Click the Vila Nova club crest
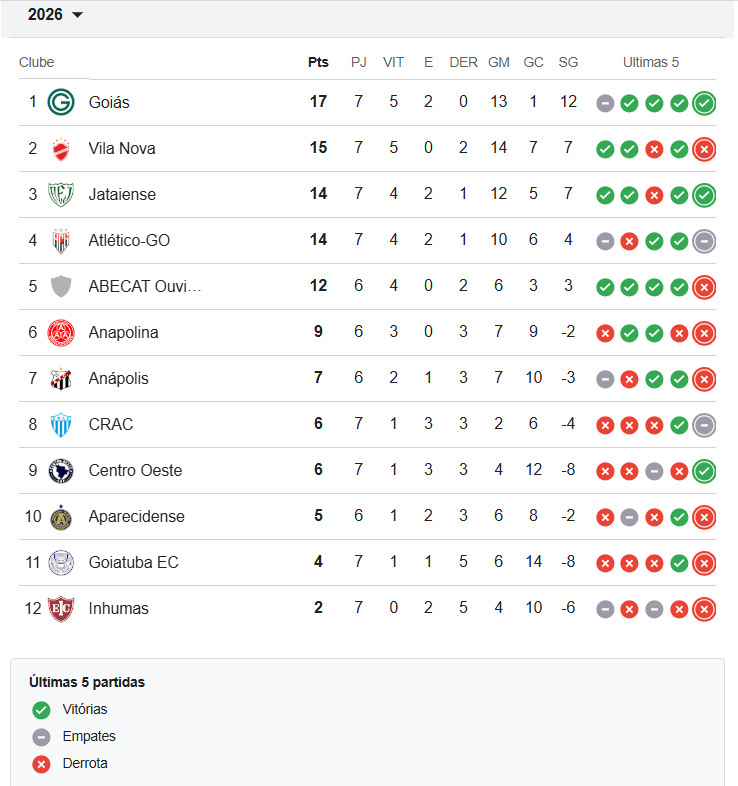738x786 pixels. (x=61, y=148)
